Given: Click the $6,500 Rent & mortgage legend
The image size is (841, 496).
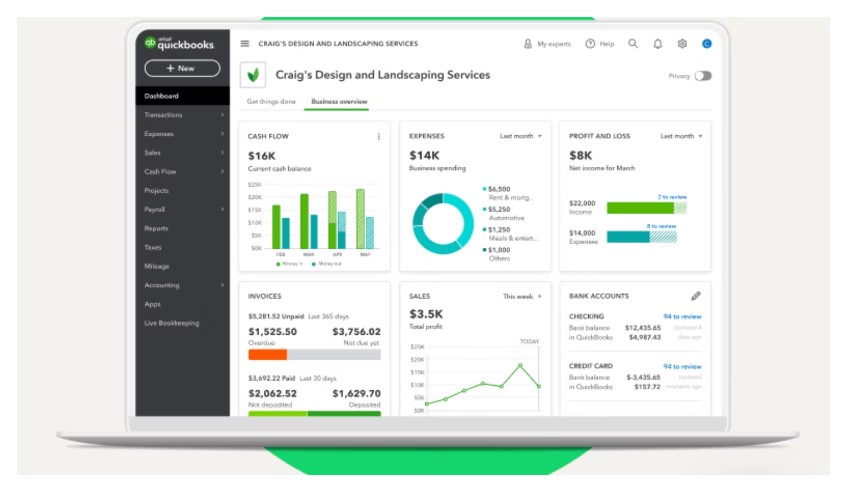Looking at the screenshot, I should [507, 193].
